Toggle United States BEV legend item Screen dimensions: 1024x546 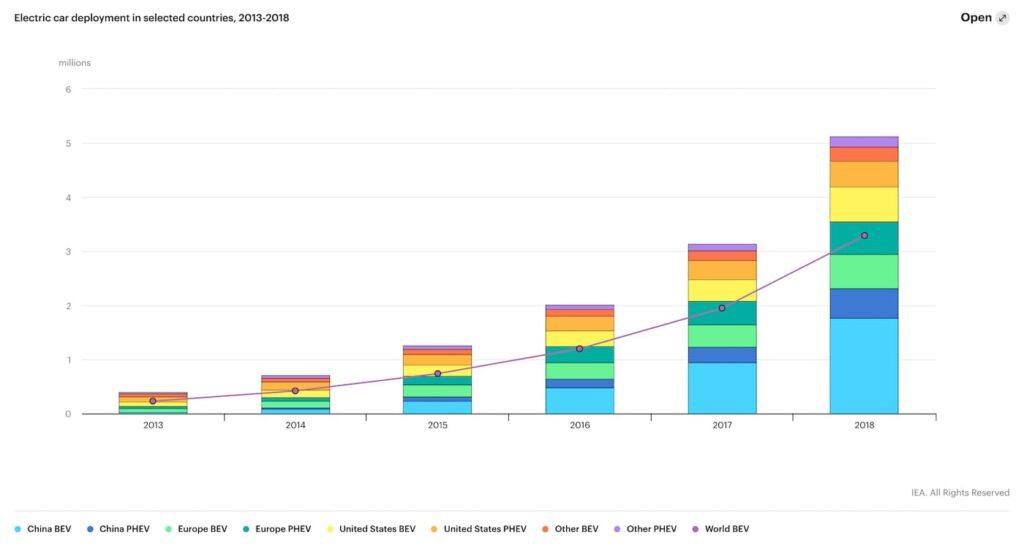(374, 529)
